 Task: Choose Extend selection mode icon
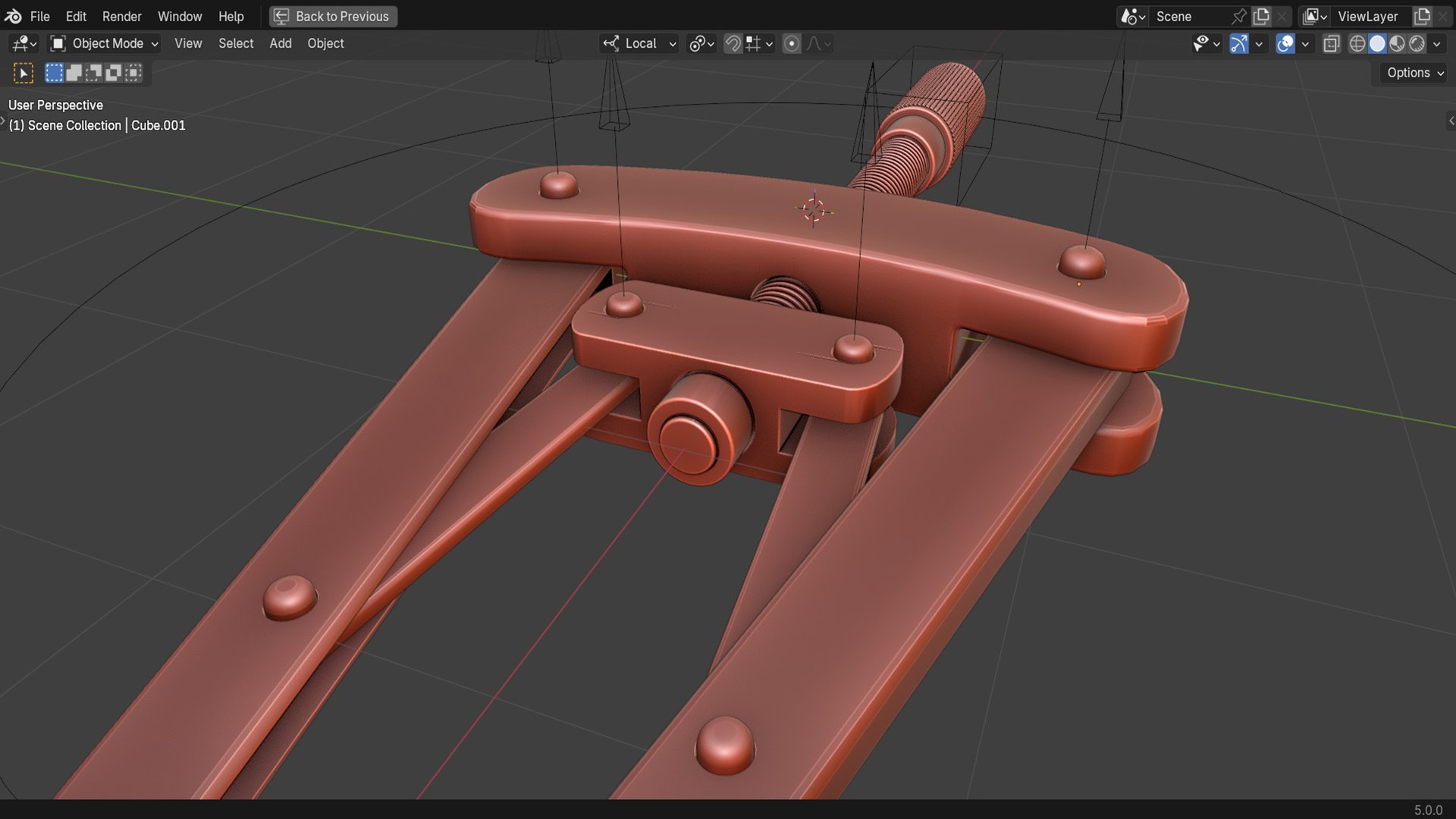pyautogui.click(x=74, y=73)
